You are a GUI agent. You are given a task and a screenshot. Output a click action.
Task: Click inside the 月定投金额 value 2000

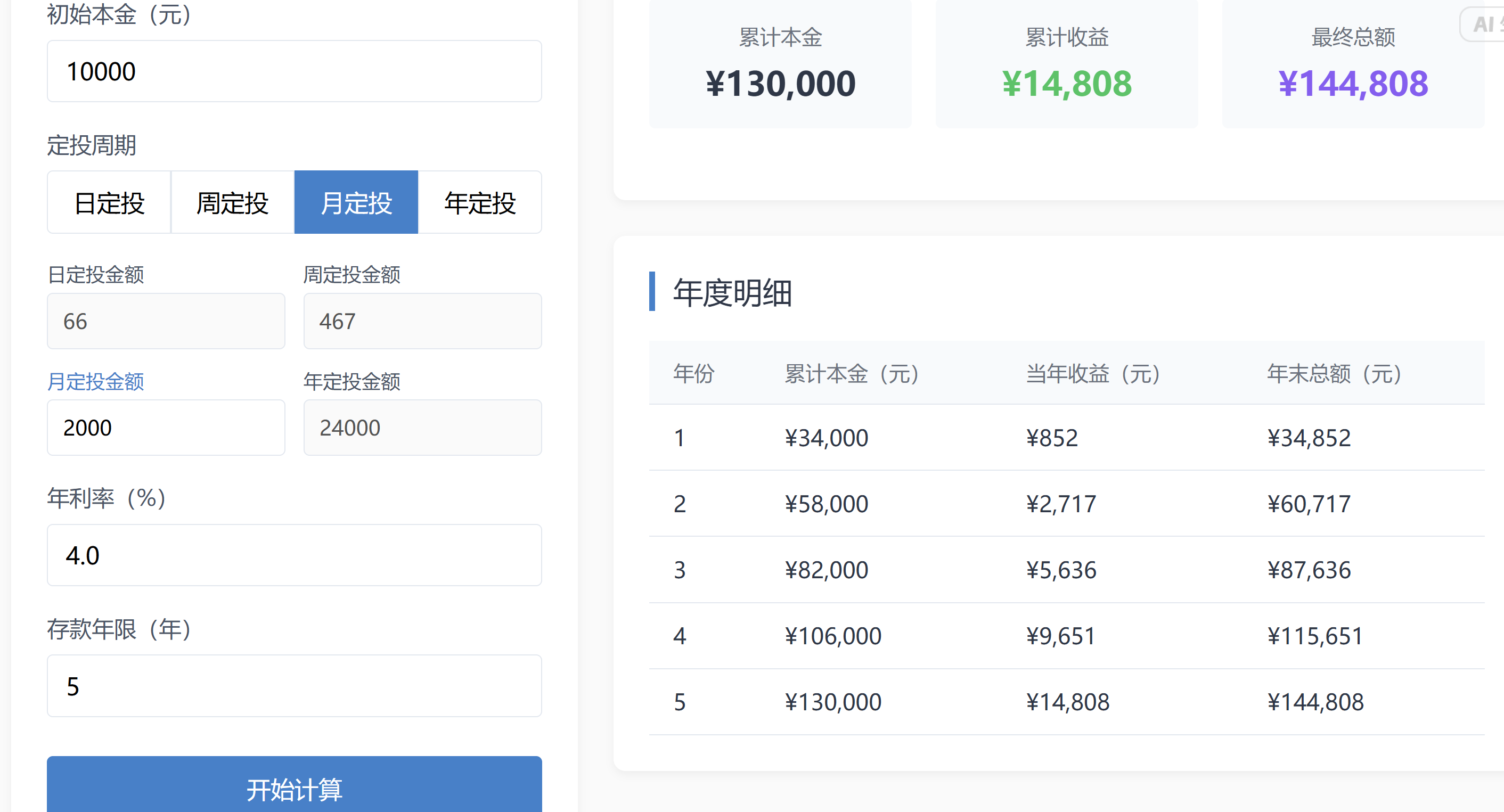tap(166, 428)
